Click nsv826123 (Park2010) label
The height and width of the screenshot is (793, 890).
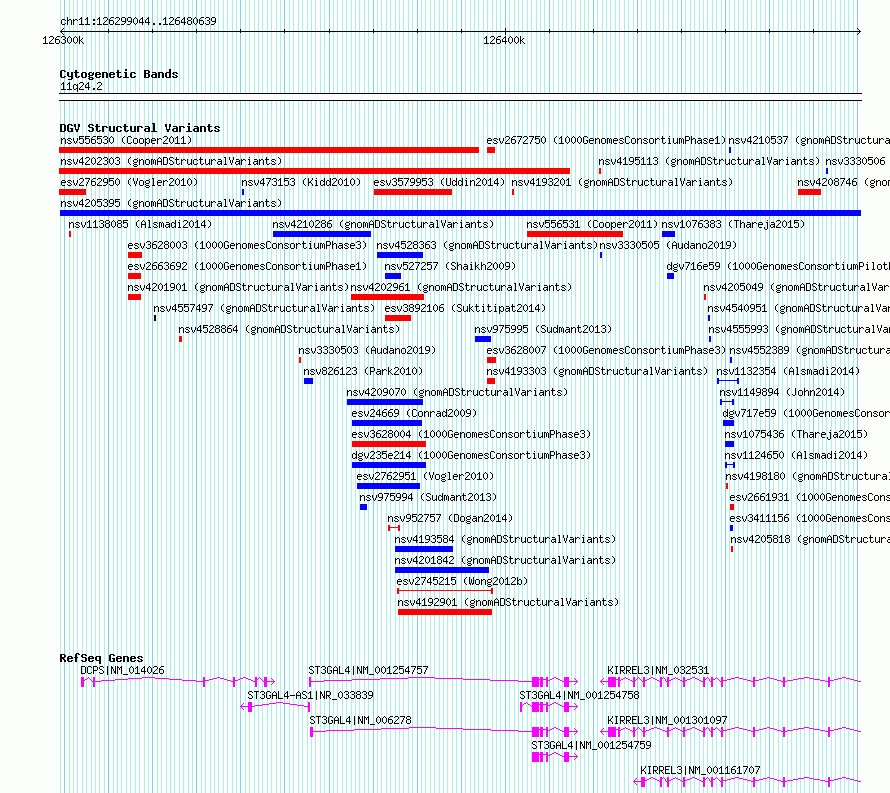point(363,371)
